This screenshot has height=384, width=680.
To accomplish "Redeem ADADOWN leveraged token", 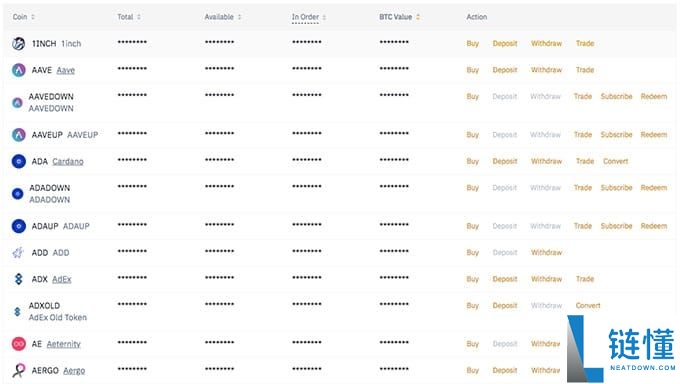I will pos(654,187).
